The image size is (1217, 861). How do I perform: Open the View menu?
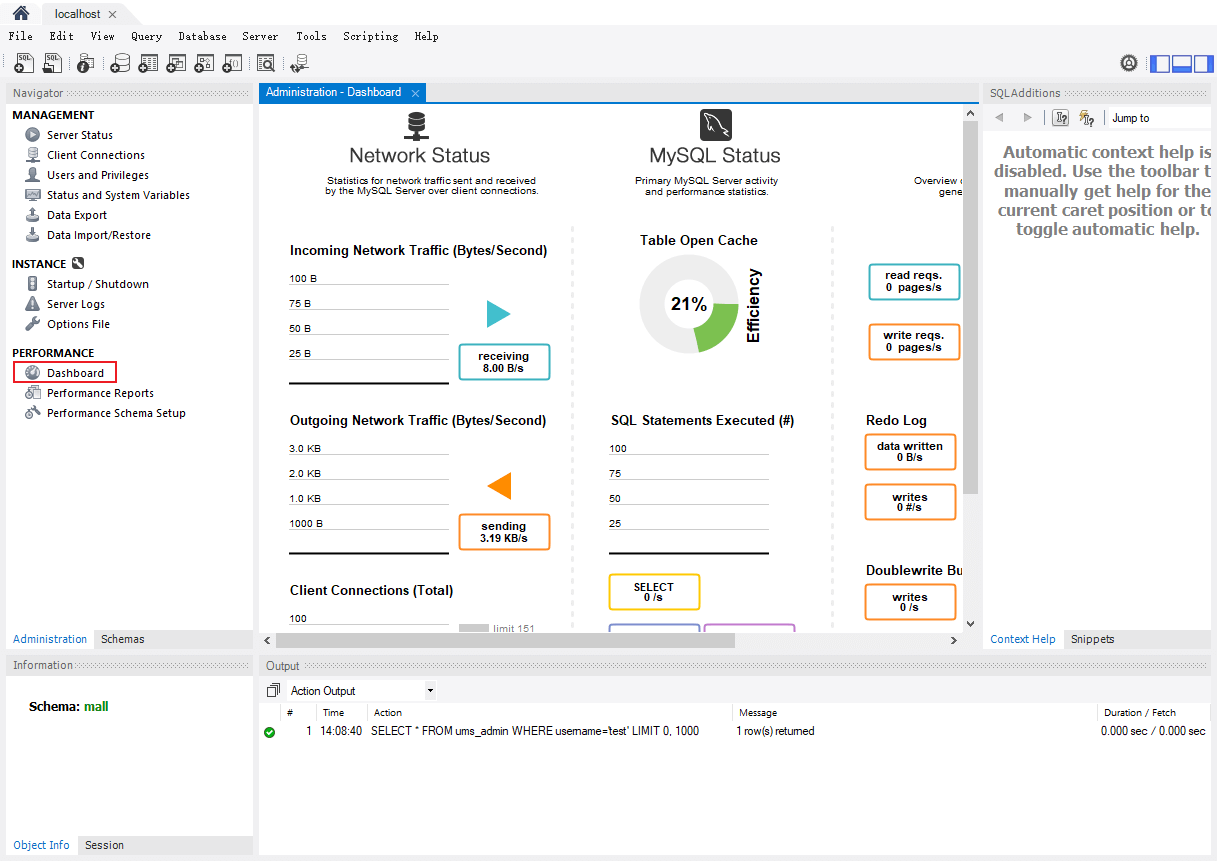[x=102, y=36]
